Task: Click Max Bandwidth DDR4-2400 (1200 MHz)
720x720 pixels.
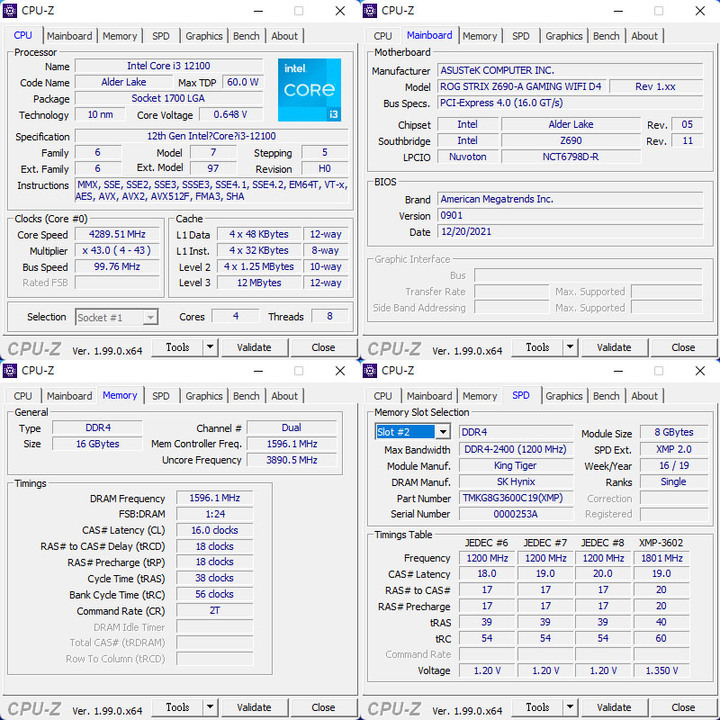Action: pyautogui.click(x=516, y=450)
